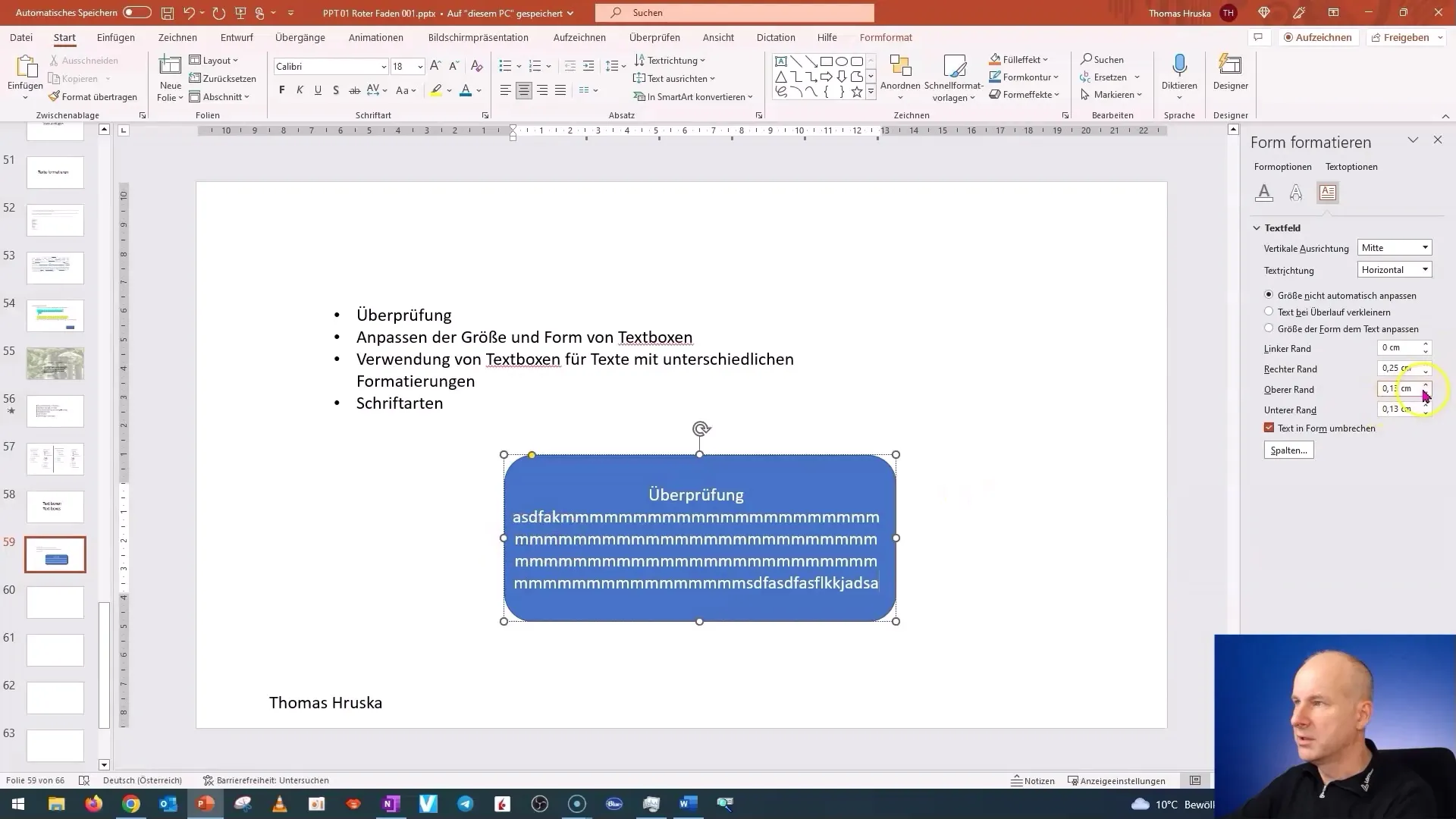Toggle italic formatting button K
The height and width of the screenshot is (819, 1456).
pos(300,90)
